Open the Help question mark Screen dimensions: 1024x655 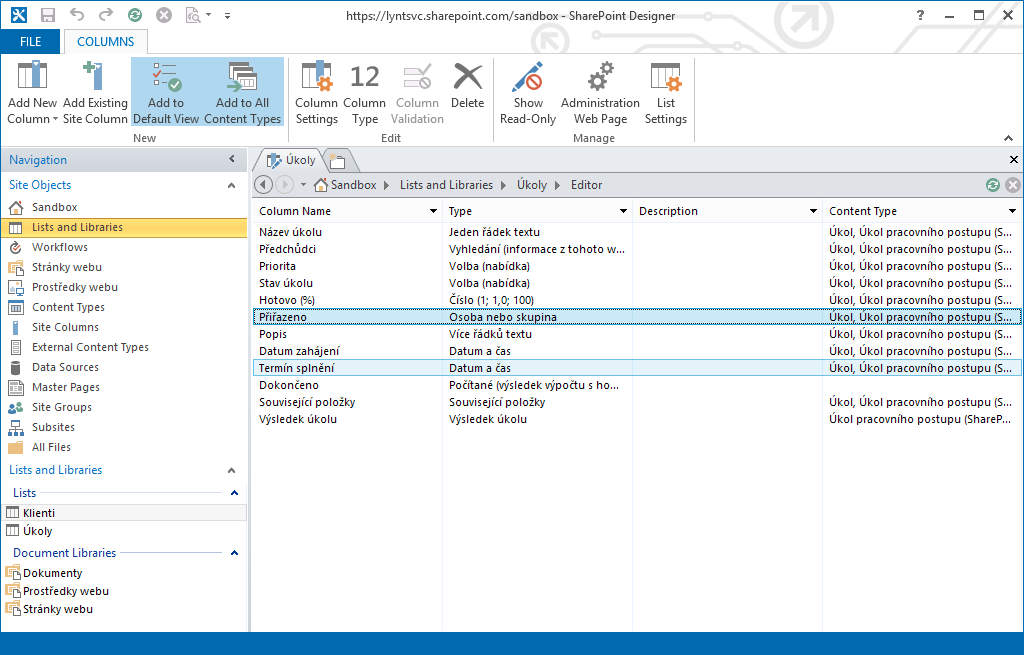click(920, 15)
